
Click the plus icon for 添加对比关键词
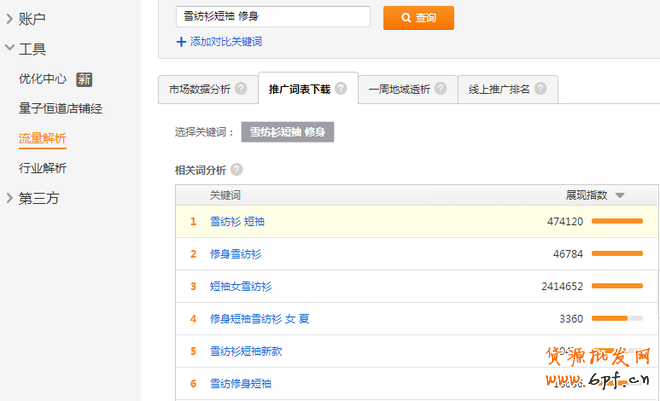coord(181,42)
